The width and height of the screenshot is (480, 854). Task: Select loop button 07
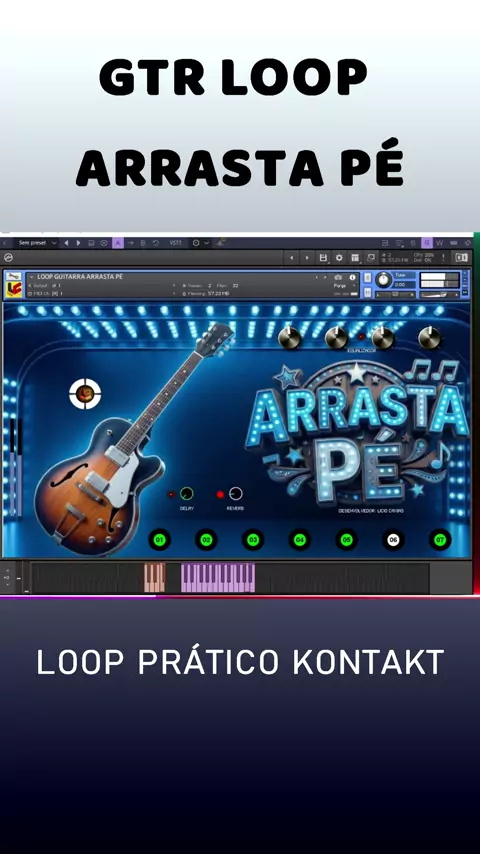point(440,540)
